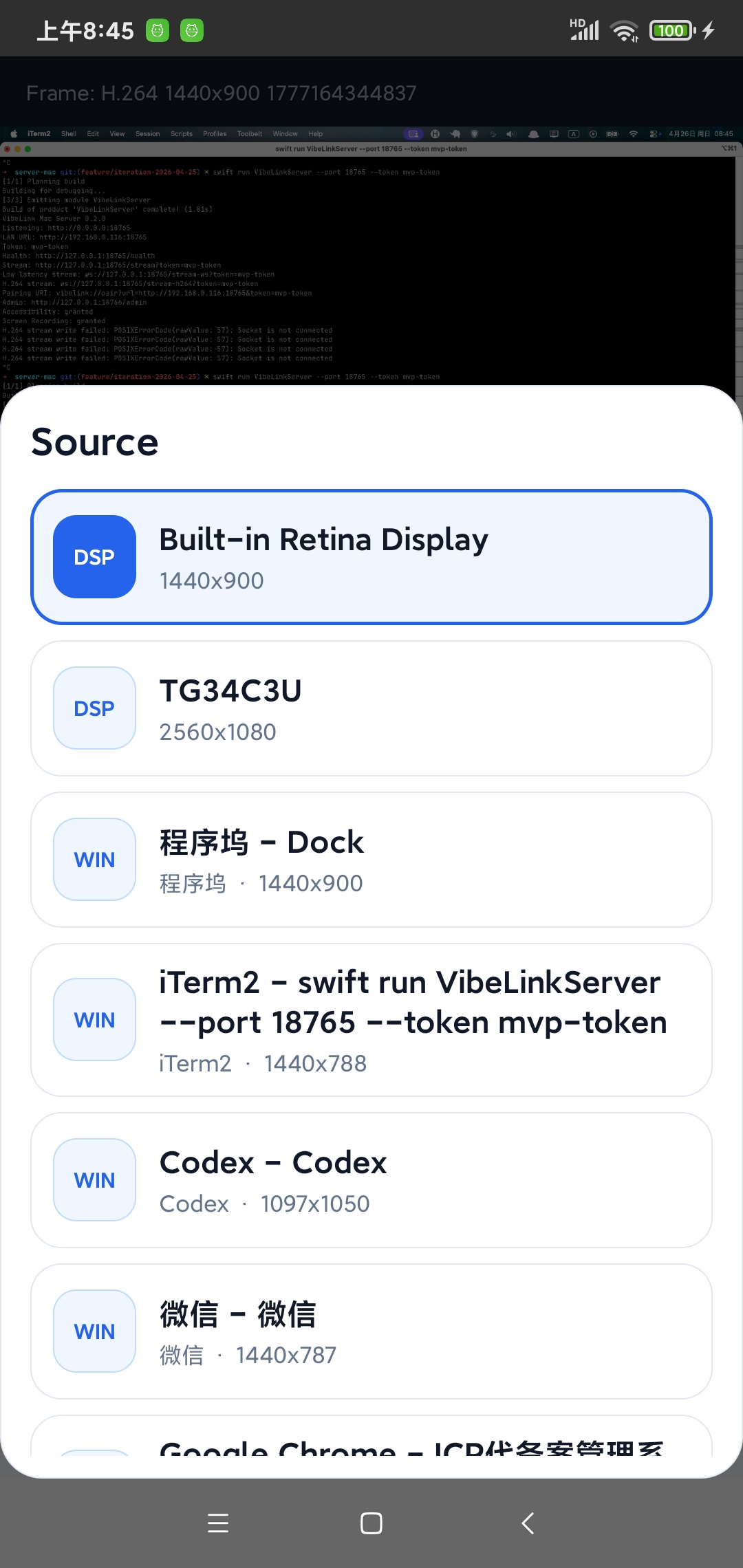Tap the DSP badge of Built-in Retina Display
The width and height of the screenshot is (743, 1568).
(x=95, y=556)
